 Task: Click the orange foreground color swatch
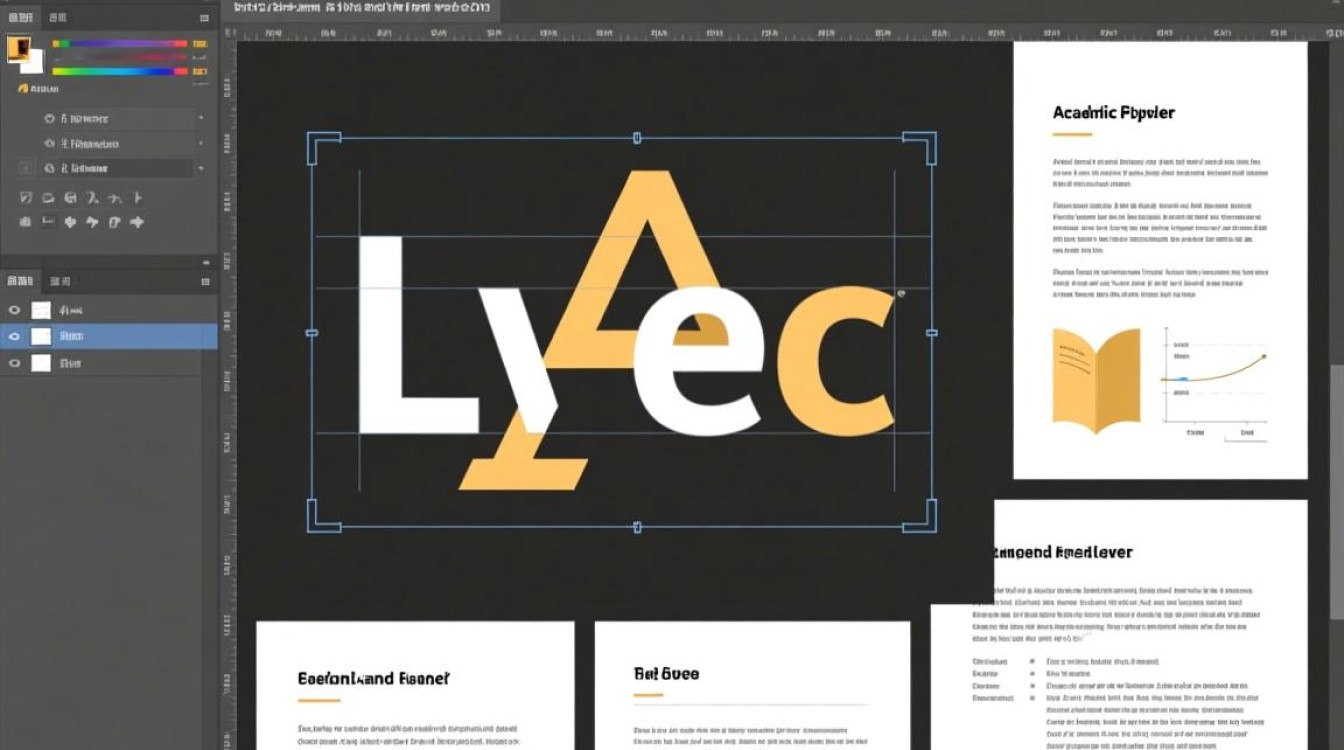pyautogui.click(x=19, y=49)
